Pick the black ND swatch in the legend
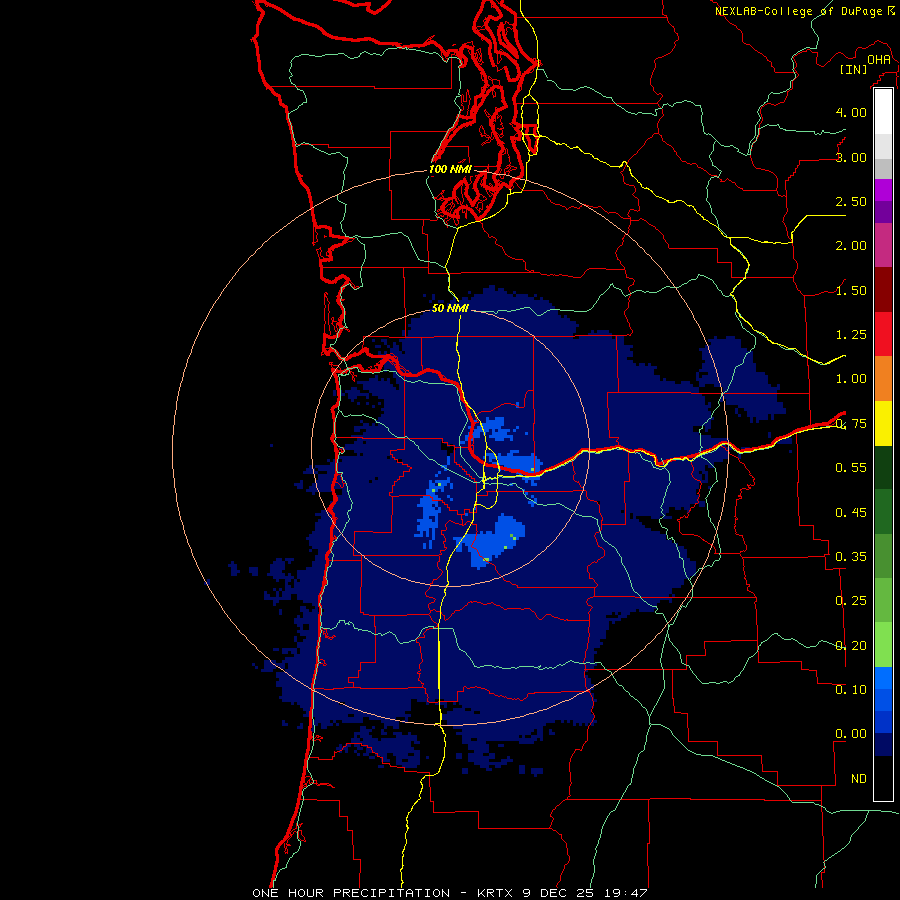 883,778
